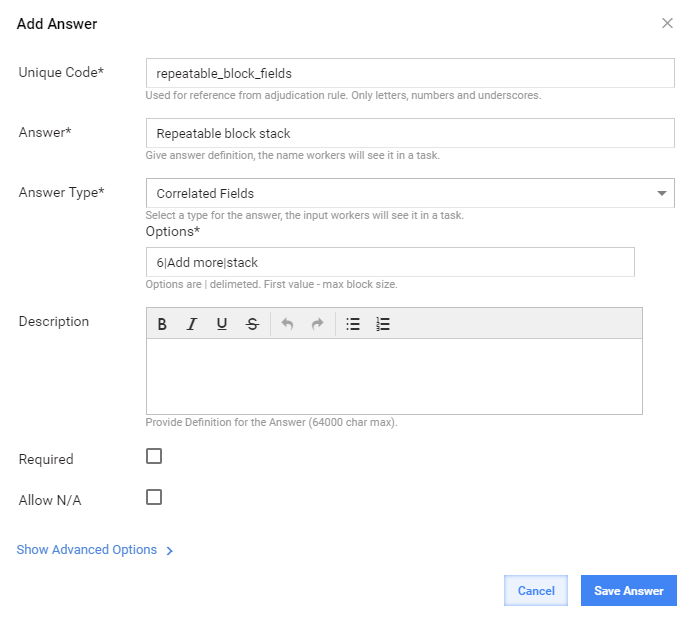Viewport: 693px width, 633px height.
Task: Click the undo arrow in editor toolbar
Action: (287, 324)
